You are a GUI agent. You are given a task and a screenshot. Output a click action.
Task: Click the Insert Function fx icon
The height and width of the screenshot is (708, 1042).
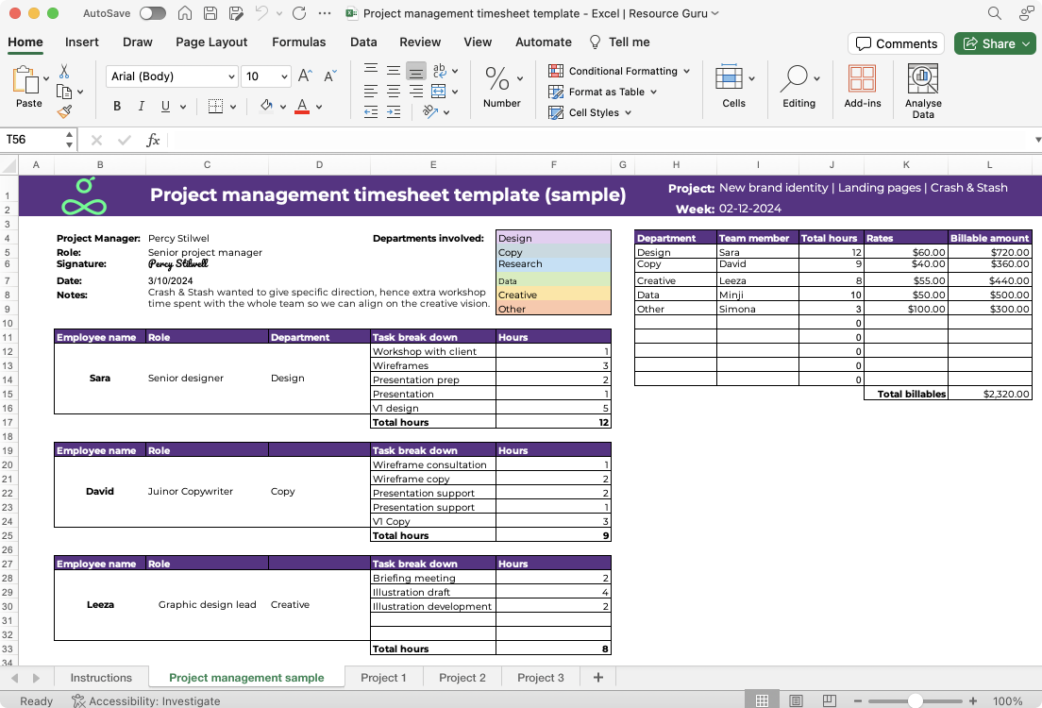pos(153,140)
